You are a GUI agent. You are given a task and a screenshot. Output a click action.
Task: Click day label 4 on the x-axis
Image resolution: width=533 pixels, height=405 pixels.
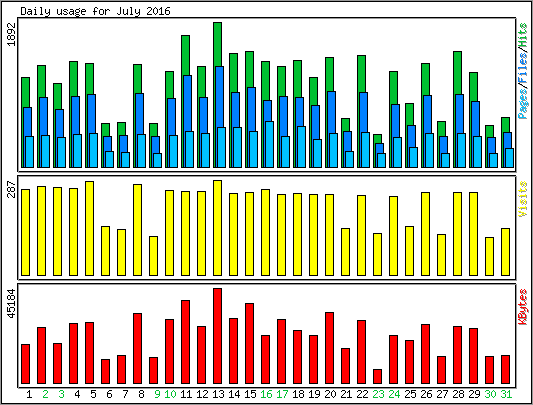(x=77, y=394)
